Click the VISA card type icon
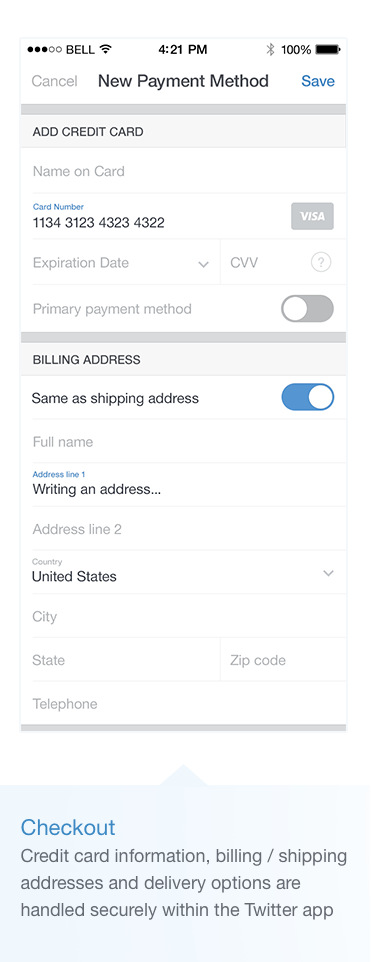Screen dimensions: 371x962 point(312,216)
